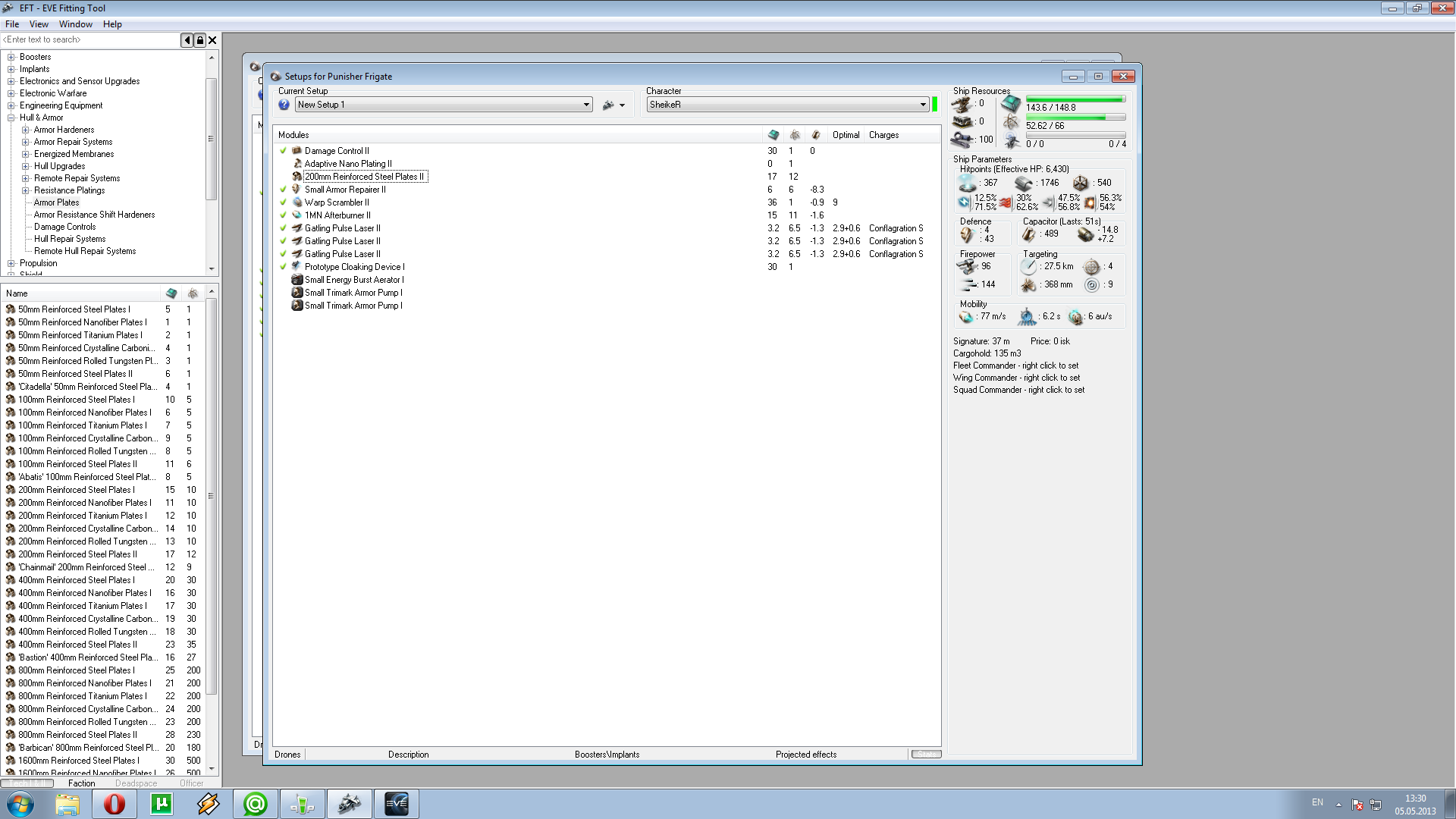Toggle Damage Control II module state
This screenshot has height=819, width=1456.
283,151
